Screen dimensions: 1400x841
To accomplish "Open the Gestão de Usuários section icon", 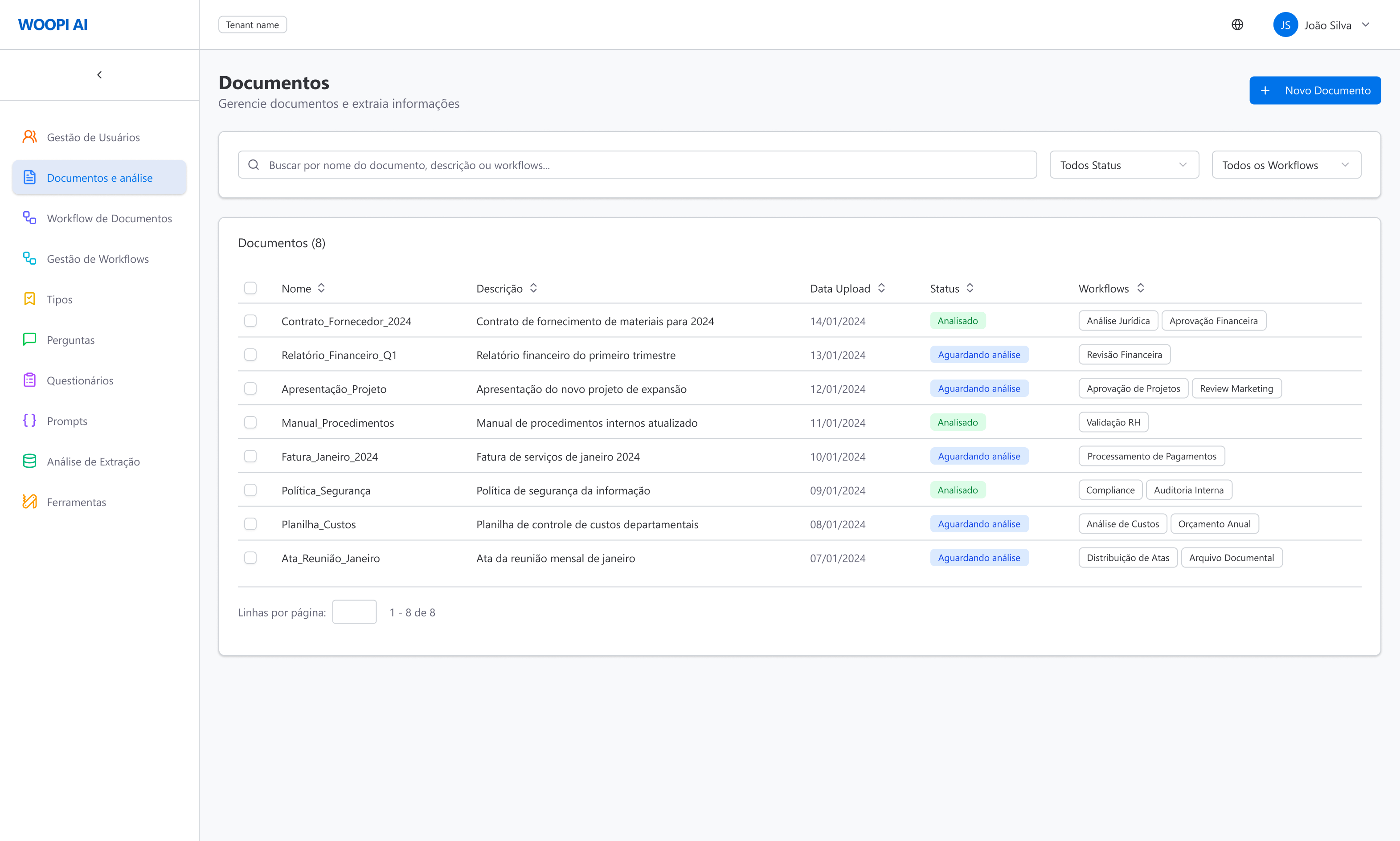I will coord(29,137).
